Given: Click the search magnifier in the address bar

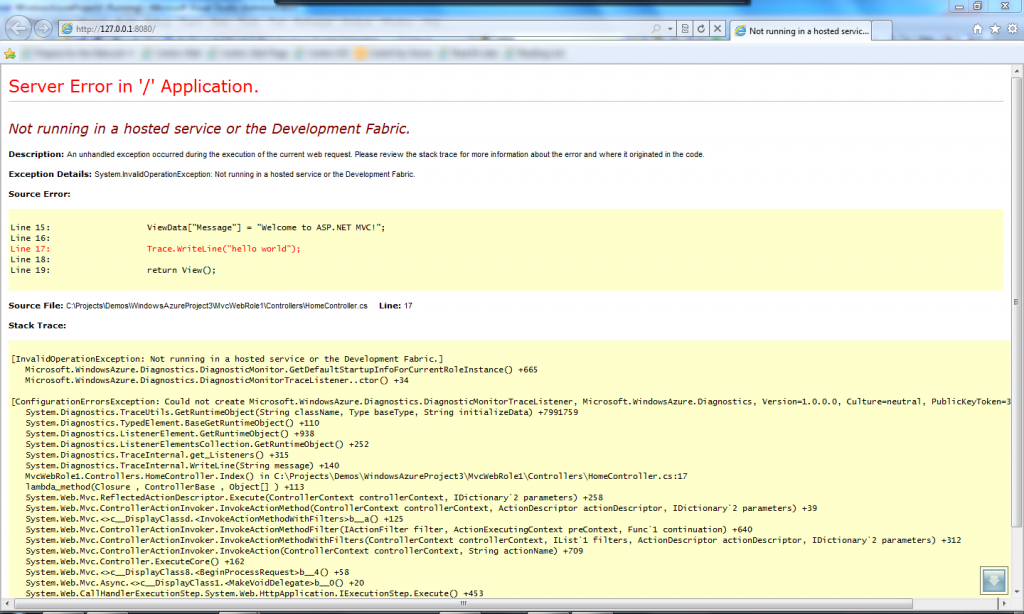Looking at the screenshot, I should pyautogui.click(x=654, y=30).
